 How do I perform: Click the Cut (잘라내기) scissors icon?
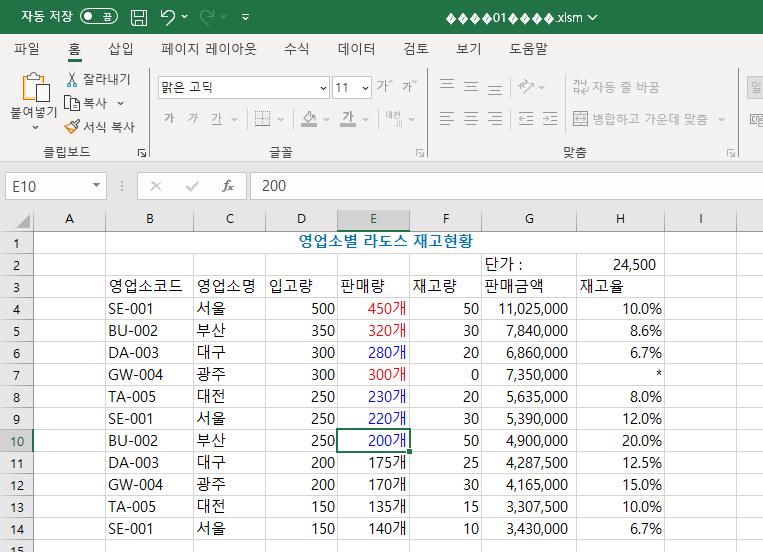(x=72, y=79)
